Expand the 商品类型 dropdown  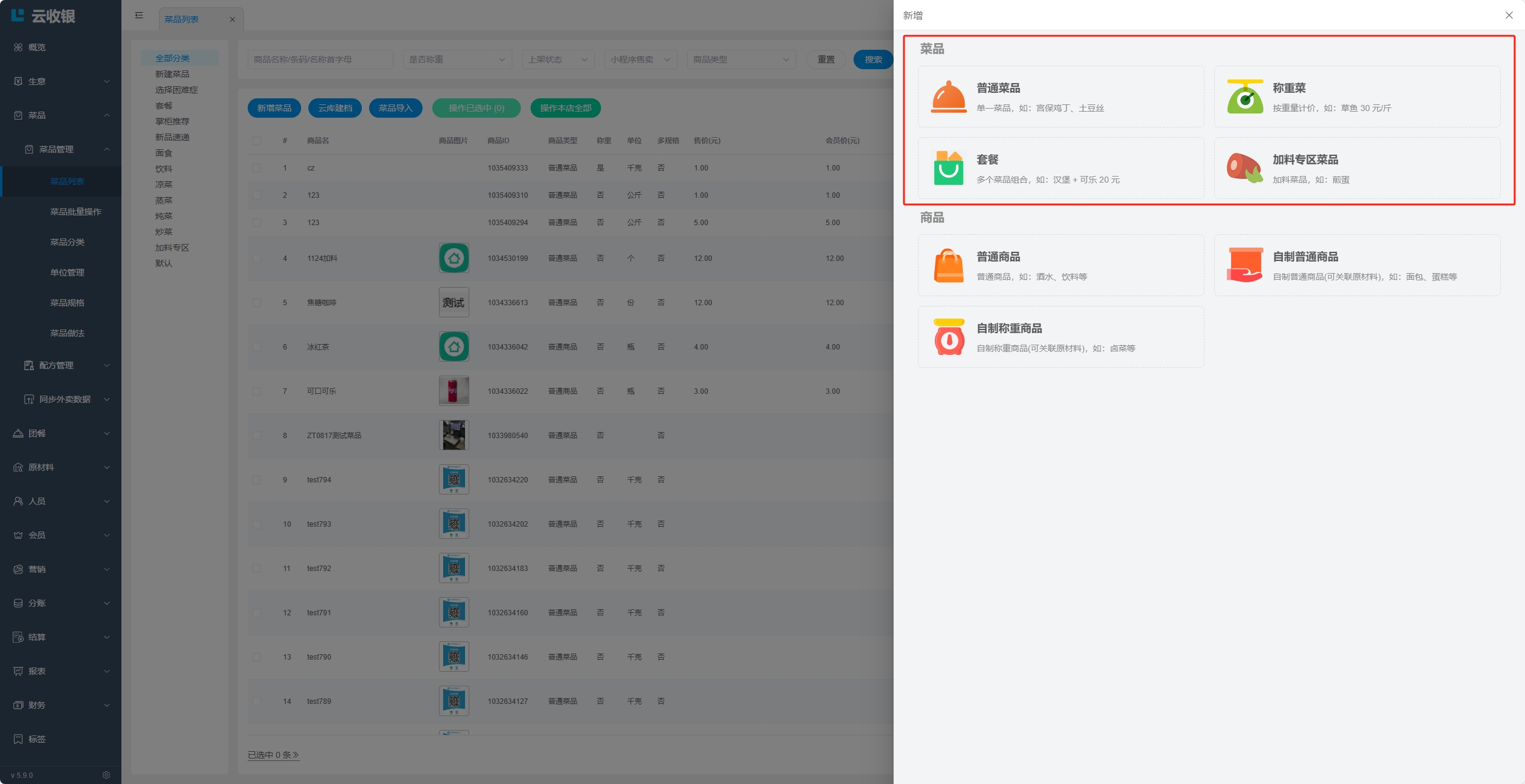pos(741,59)
